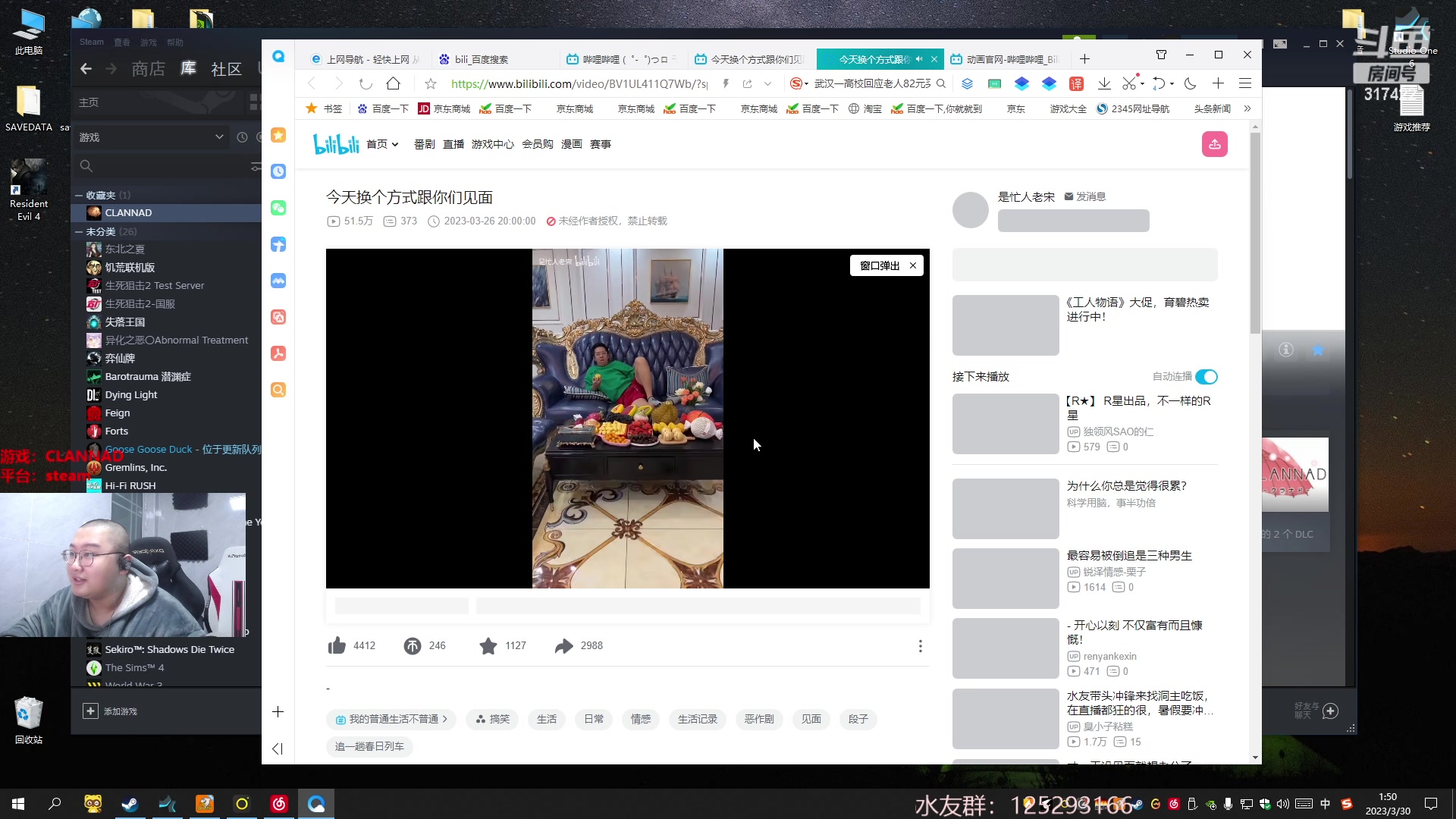
Task: Open the translate (译) tool in browser toolbar
Action: (x=1077, y=83)
